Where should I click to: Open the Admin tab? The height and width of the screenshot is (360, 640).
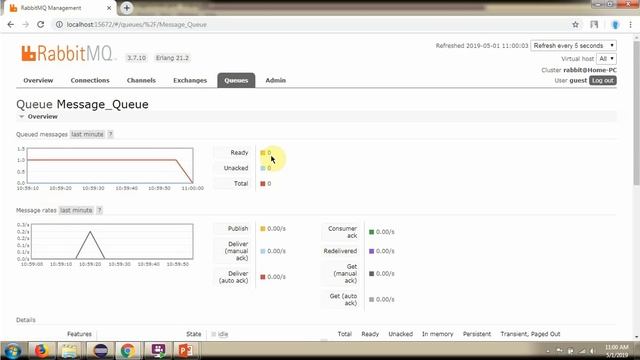click(x=276, y=80)
